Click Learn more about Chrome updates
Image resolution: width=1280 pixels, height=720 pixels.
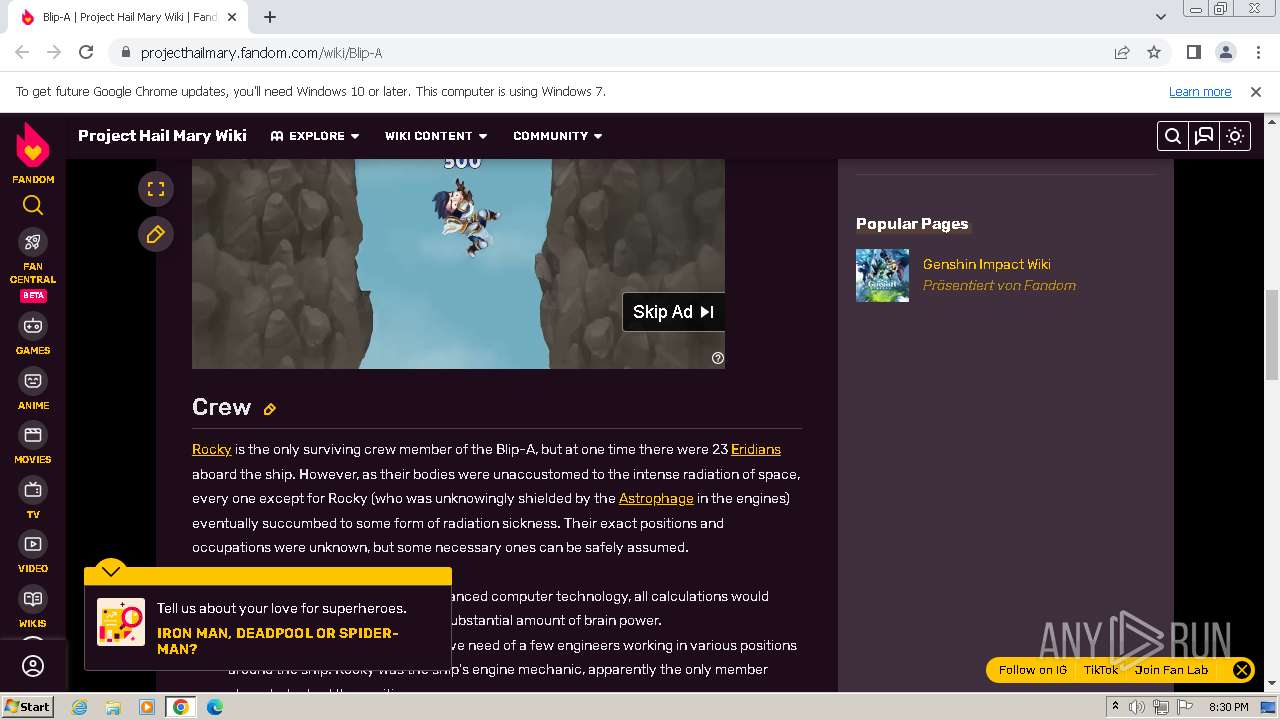[x=1200, y=91]
